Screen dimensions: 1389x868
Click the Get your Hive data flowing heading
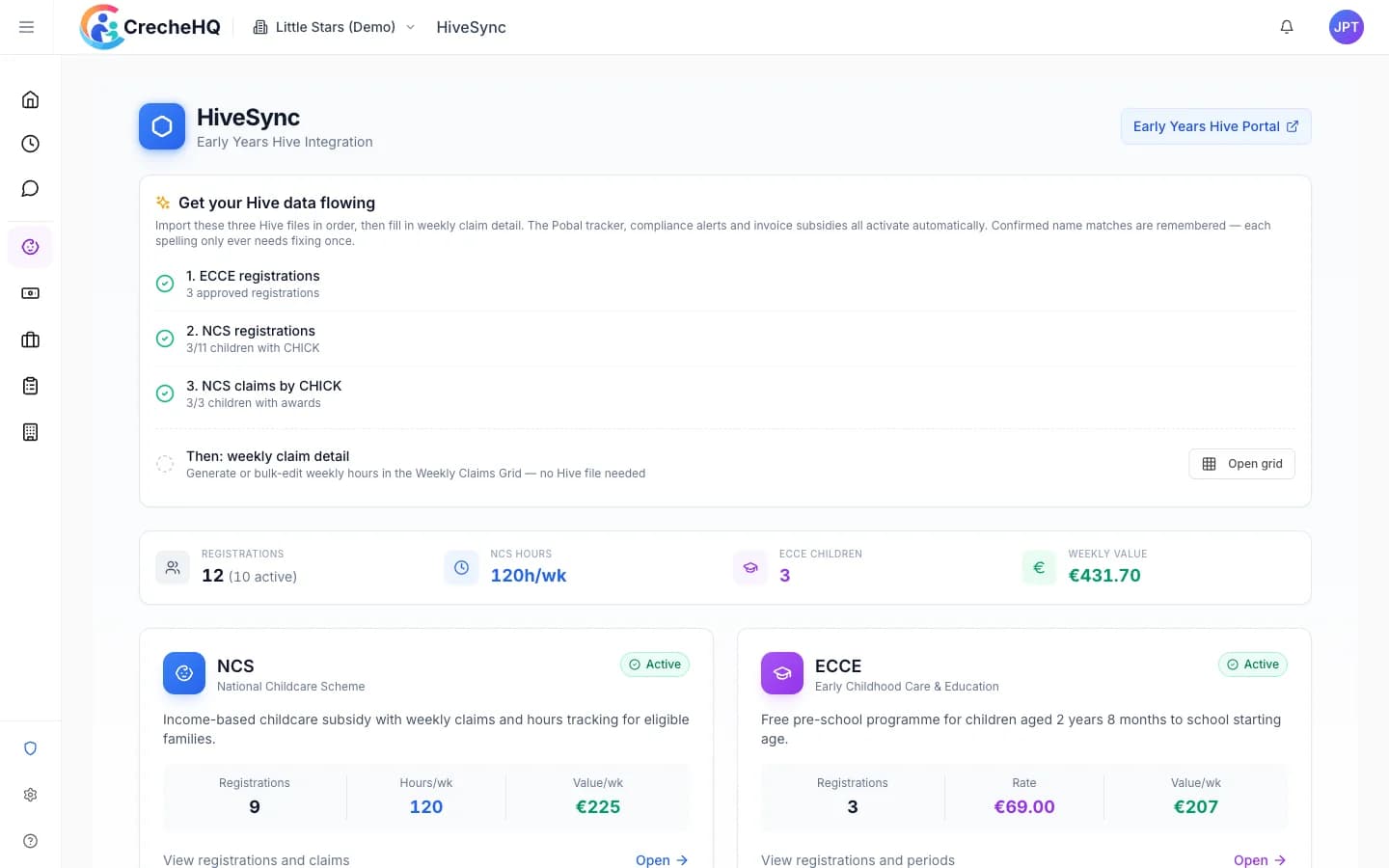pyautogui.click(x=277, y=203)
